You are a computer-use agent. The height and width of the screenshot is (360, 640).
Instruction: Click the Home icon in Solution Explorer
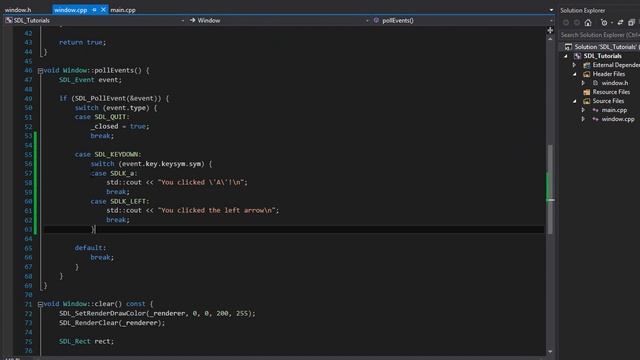(588, 23)
